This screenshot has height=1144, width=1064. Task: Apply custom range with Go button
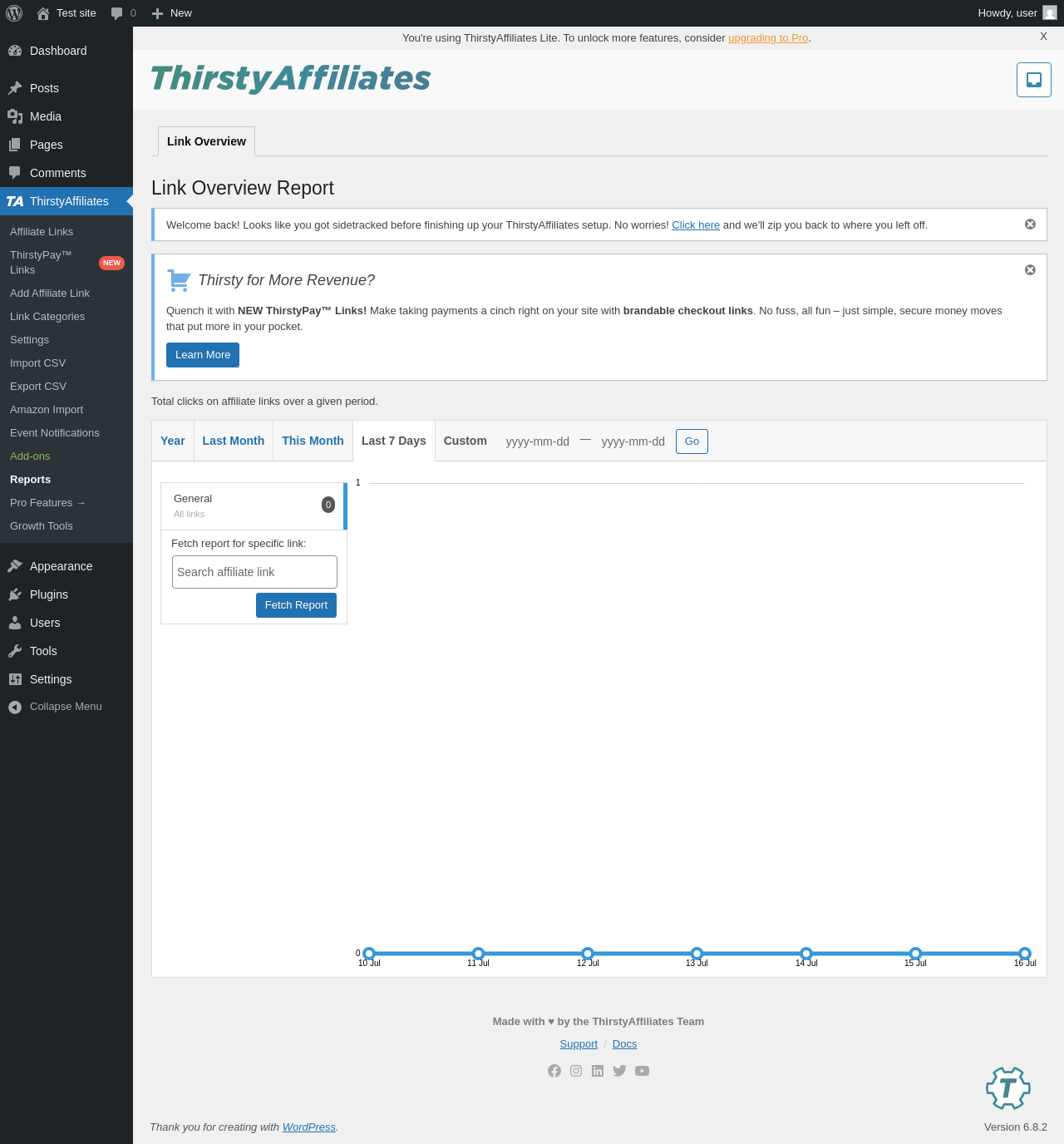pyautogui.click(x=692, y=441)
